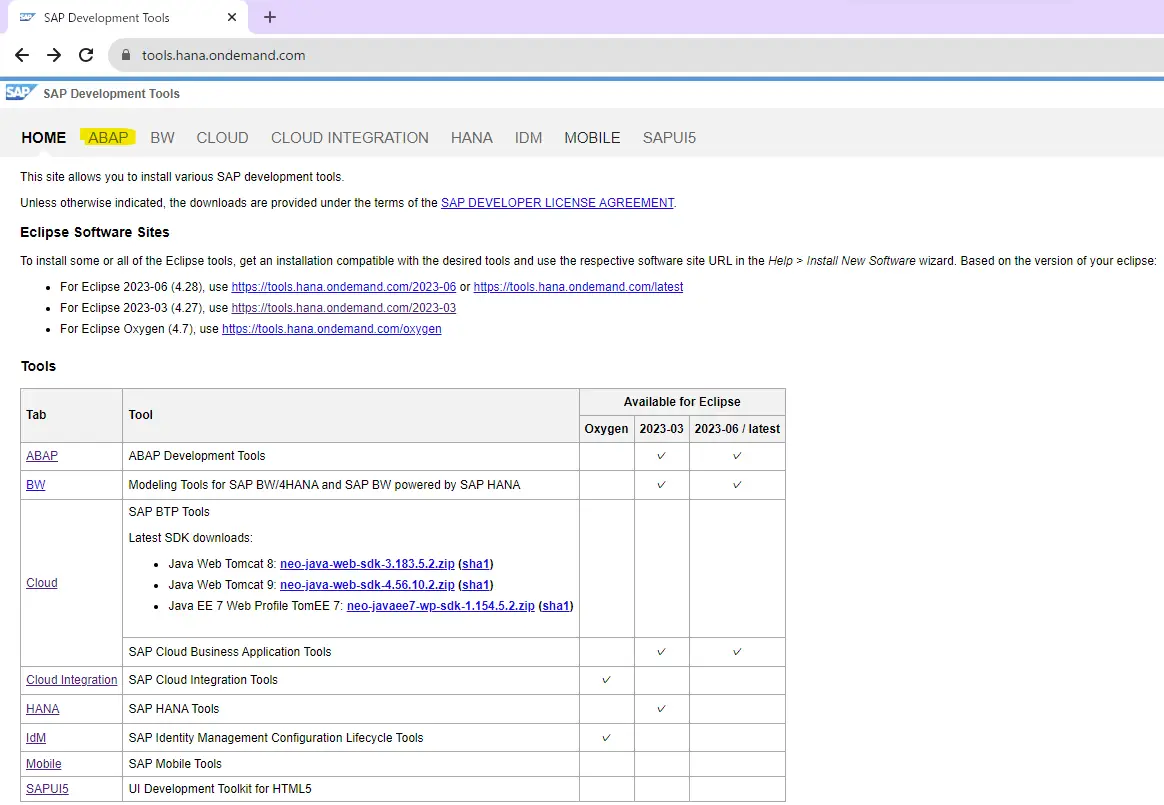Click the 'UI Development Toolkit for HTML5' cell

351,789
